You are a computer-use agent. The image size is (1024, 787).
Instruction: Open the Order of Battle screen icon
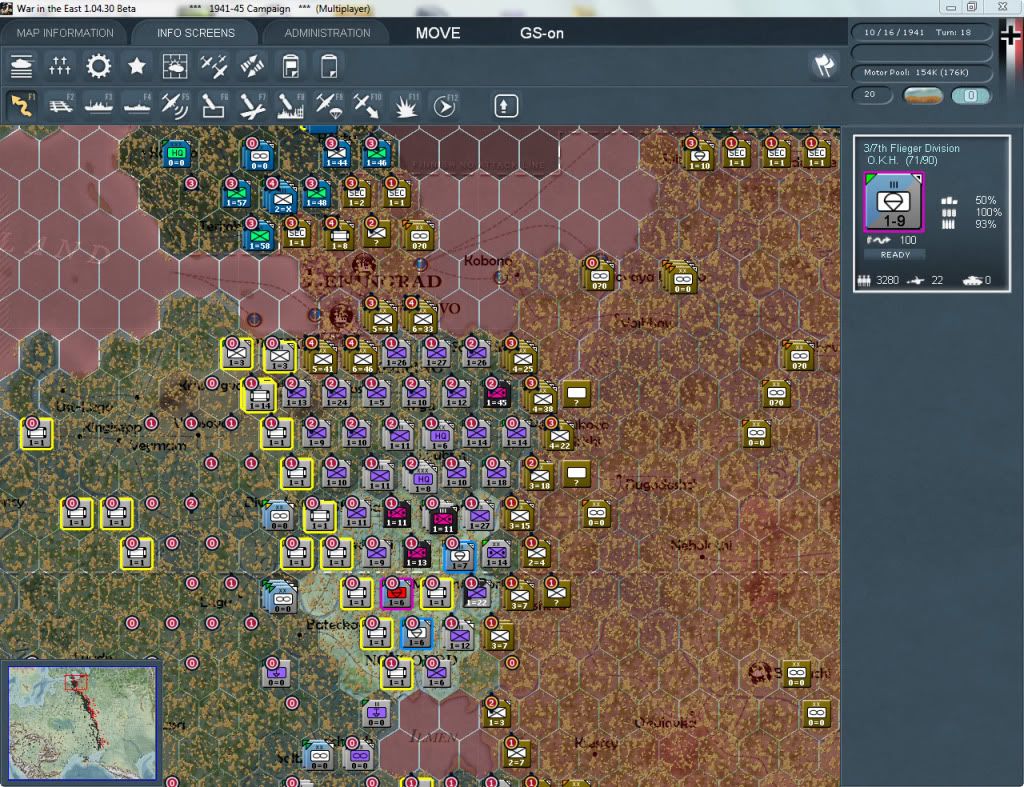click(22, 66)
